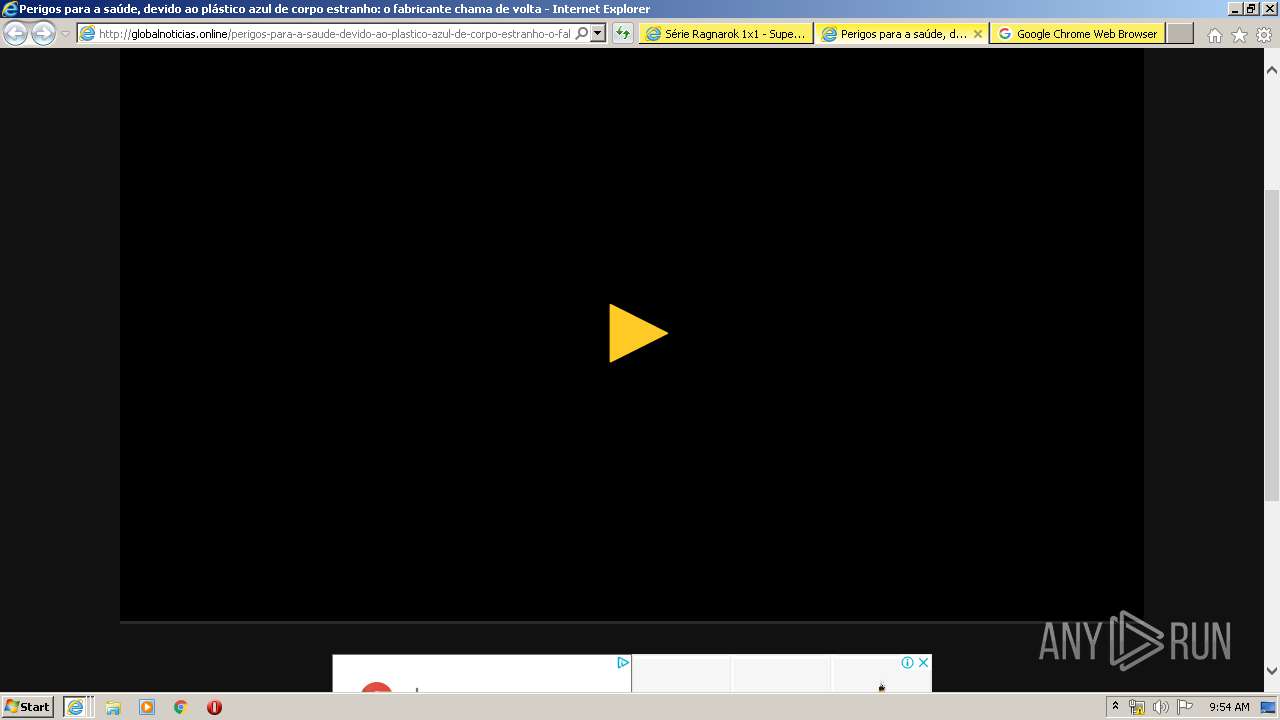Launch the media player taskbar icon
The width and height of the screenshot is (1280, 720).
(147, 707)
